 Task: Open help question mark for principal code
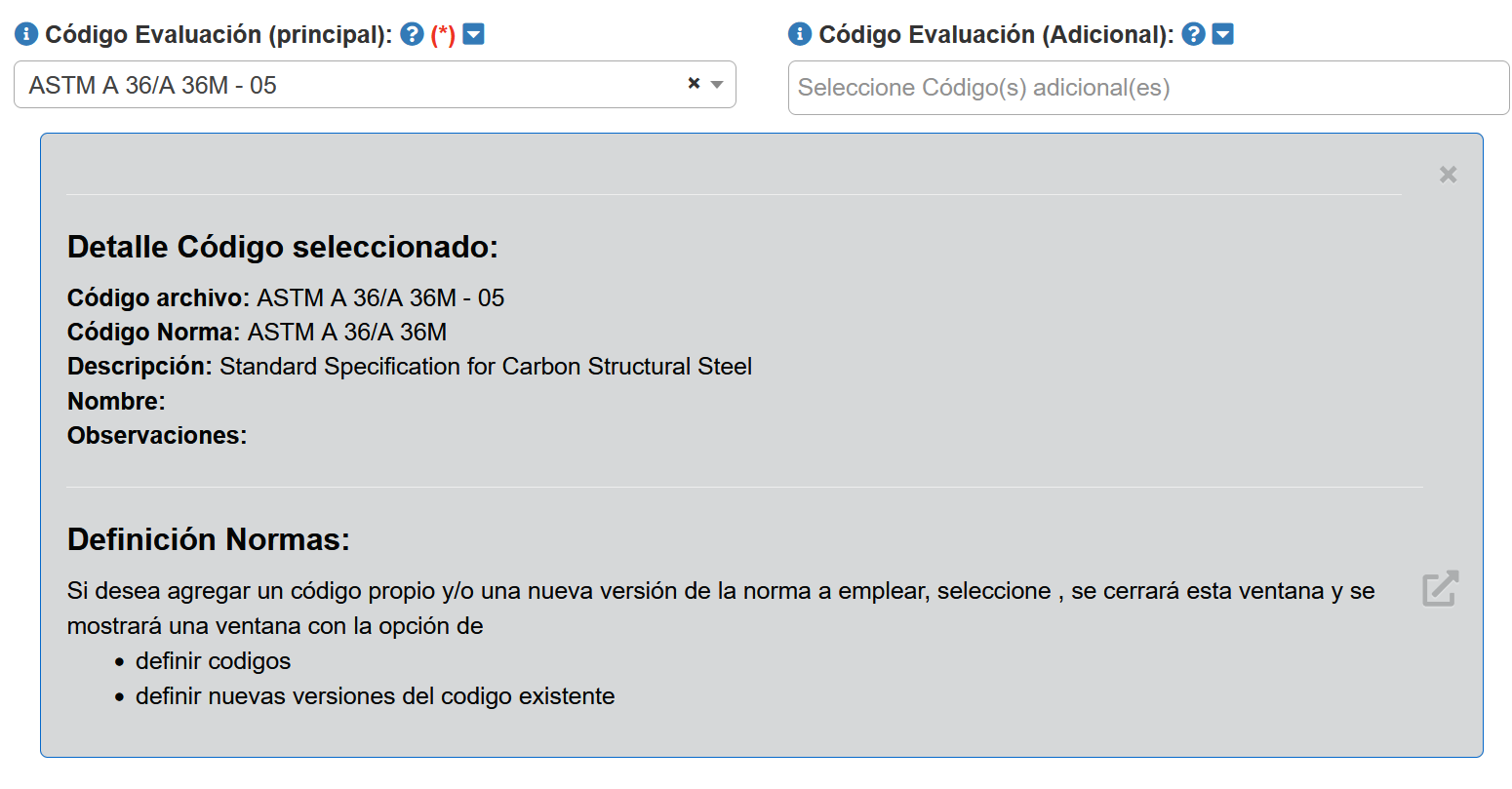coord(412,34)
